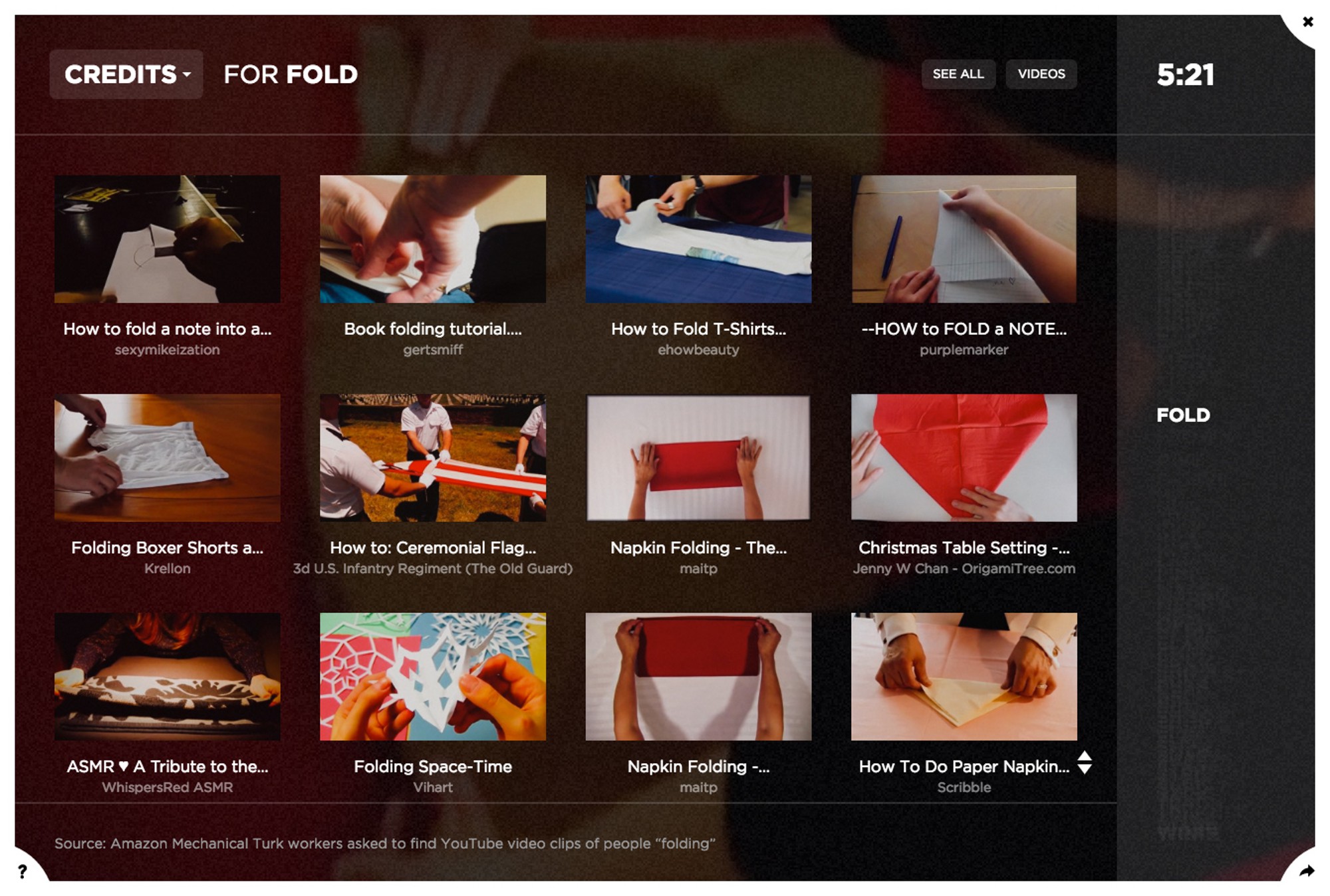The height and width of the screenshot is (896, 1330).
Task: Open Folding Boxer Shorts thumbnail
Action: point(168,458)
